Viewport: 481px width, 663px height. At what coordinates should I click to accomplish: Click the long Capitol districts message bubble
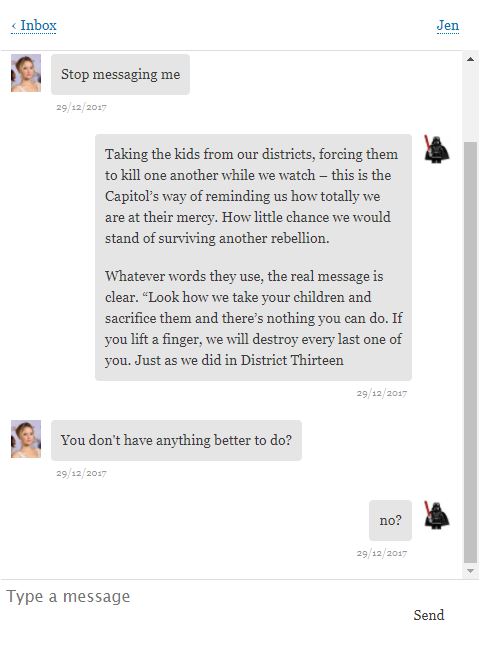coord(253,257)
